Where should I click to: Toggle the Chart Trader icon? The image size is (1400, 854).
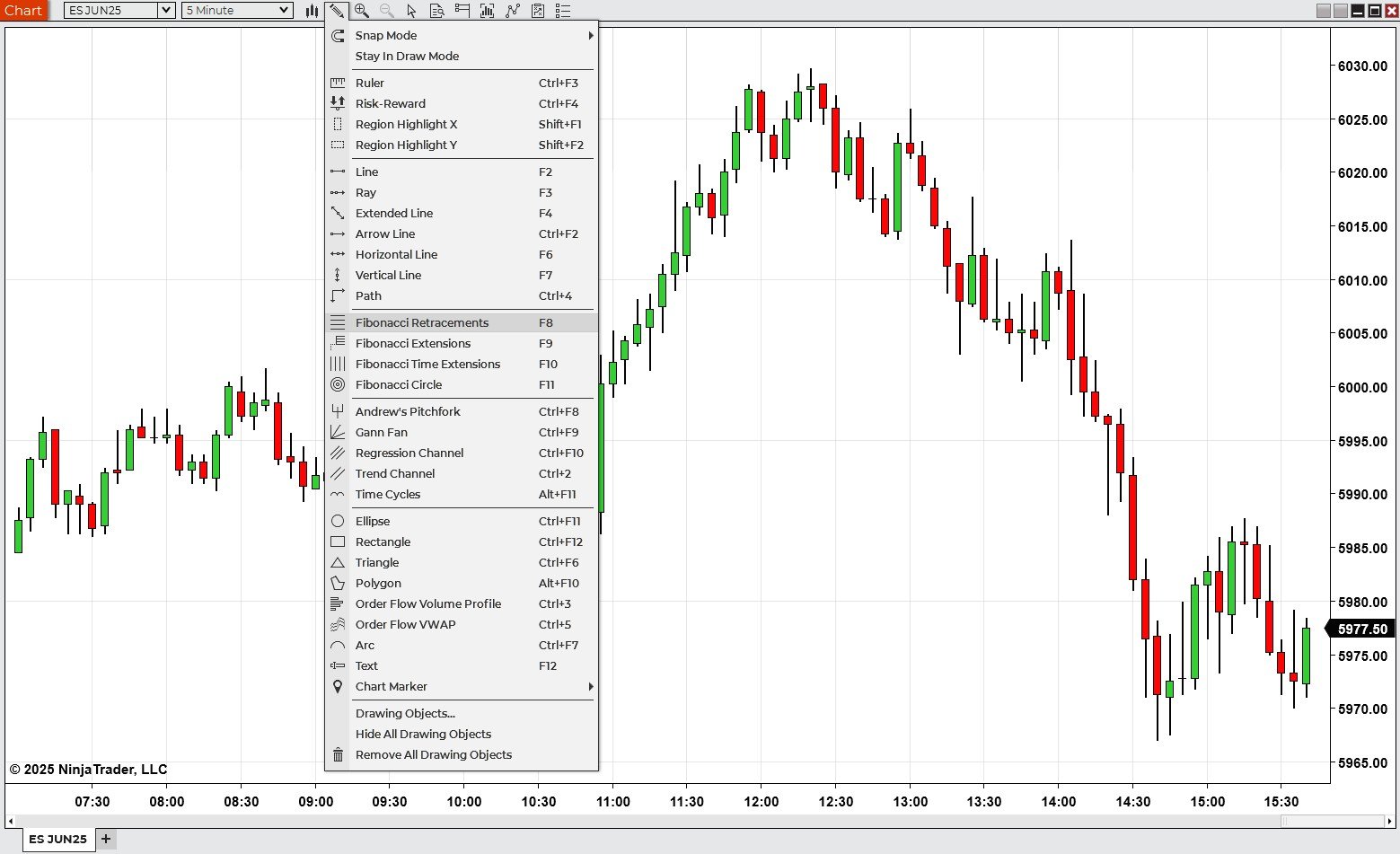click(x=462, y=11)
